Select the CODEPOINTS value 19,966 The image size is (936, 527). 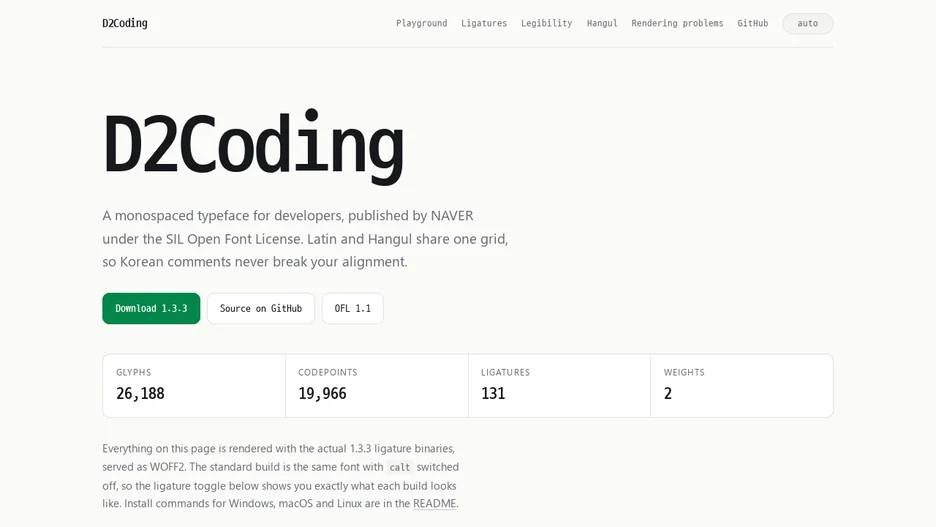pyautogui.click(x=322, y=393)
